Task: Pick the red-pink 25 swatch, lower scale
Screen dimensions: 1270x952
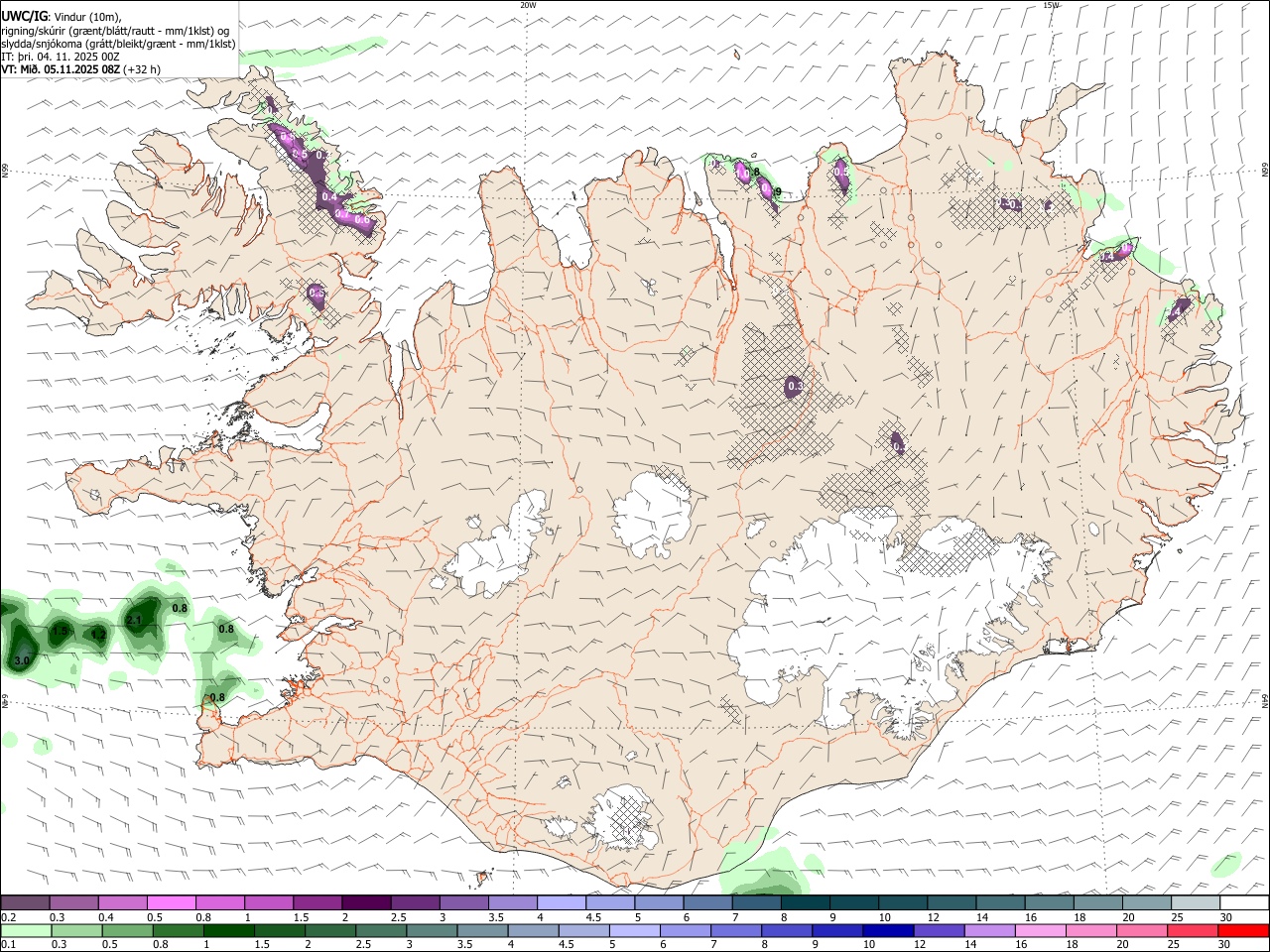Action: pyautogui.click(x=1192, y=930)
